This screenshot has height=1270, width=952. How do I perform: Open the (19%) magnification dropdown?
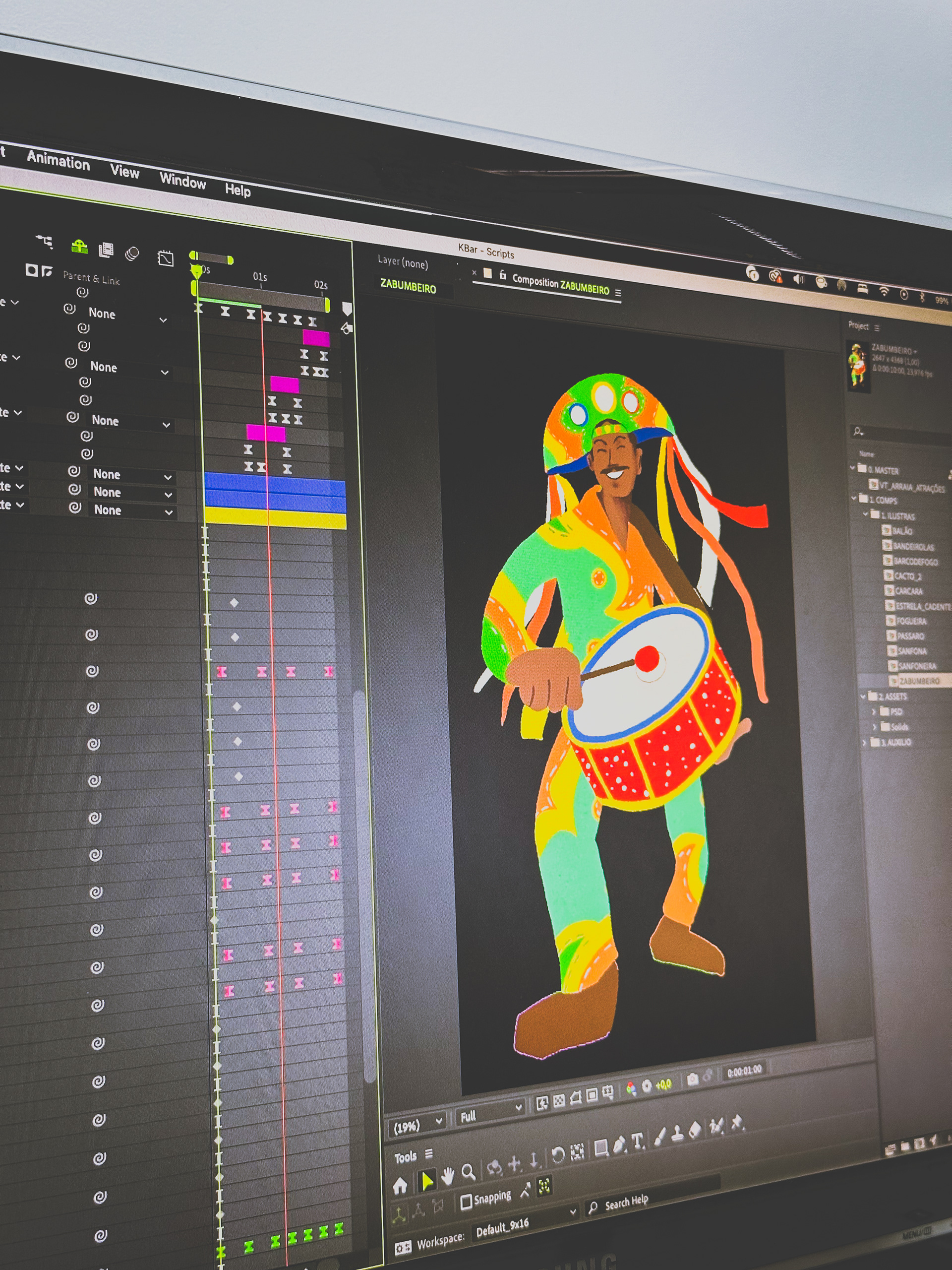(x=417, y=1124)
